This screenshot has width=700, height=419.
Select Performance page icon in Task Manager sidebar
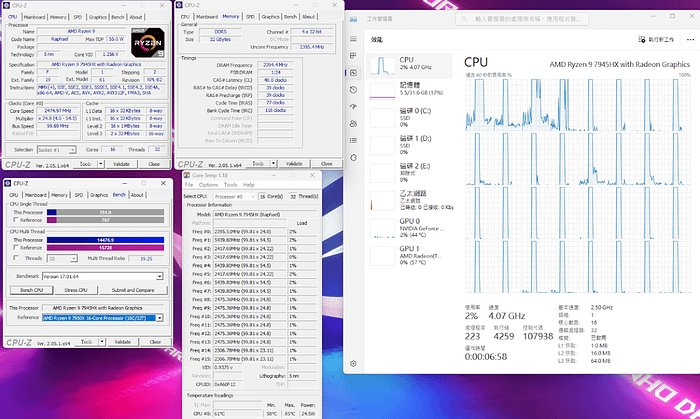coord(353,73)
